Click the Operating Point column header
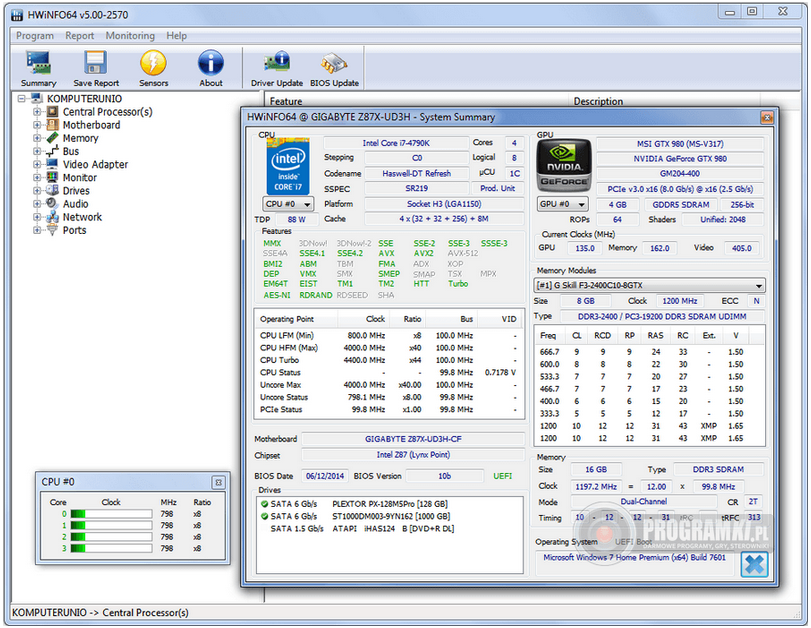Viewport: 811px width, 628px height. [x=296, y=319]
